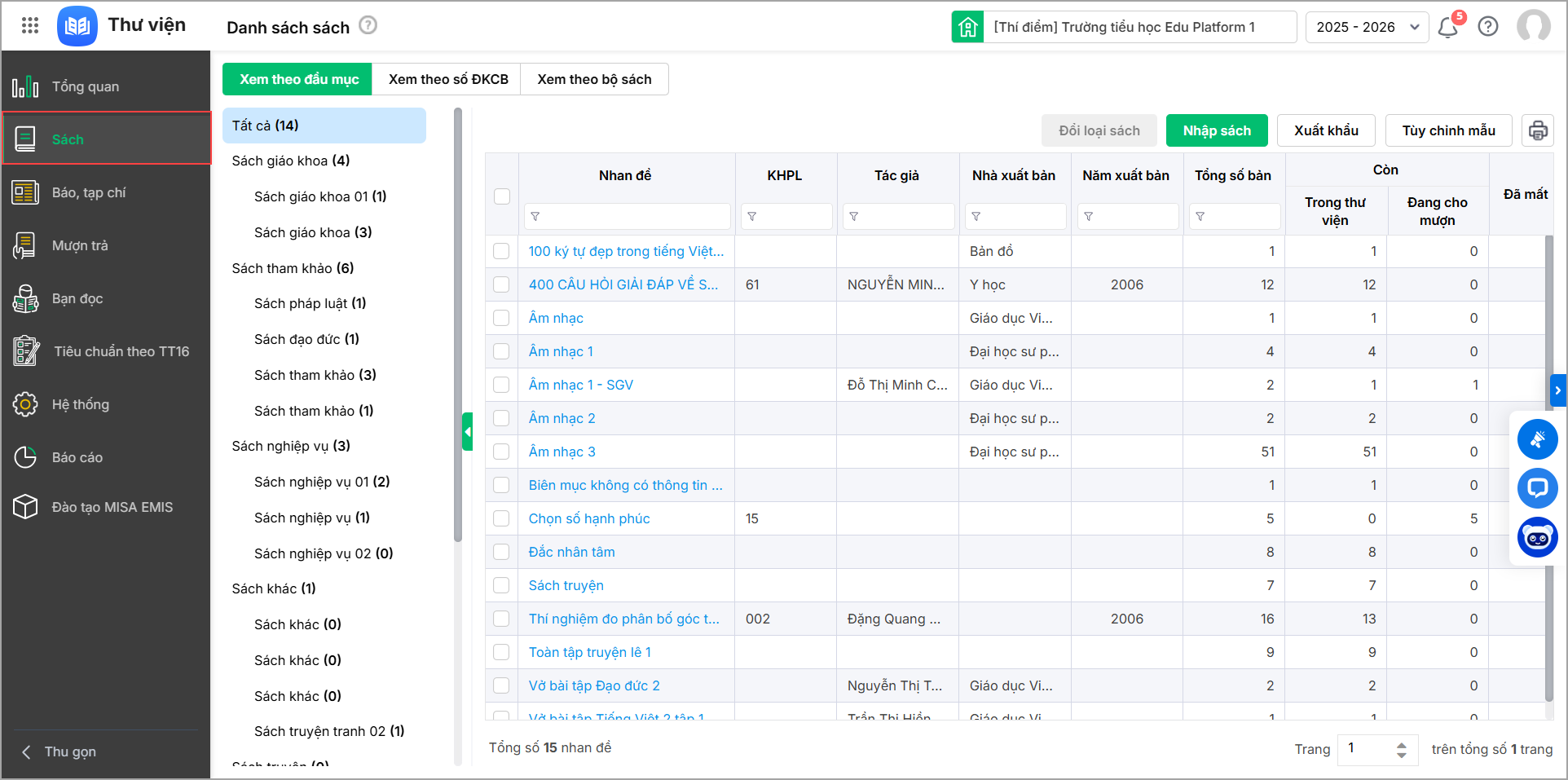Click the printer icon button
The width and height of the screenshot is (1568, 780).
(1537, 130)
